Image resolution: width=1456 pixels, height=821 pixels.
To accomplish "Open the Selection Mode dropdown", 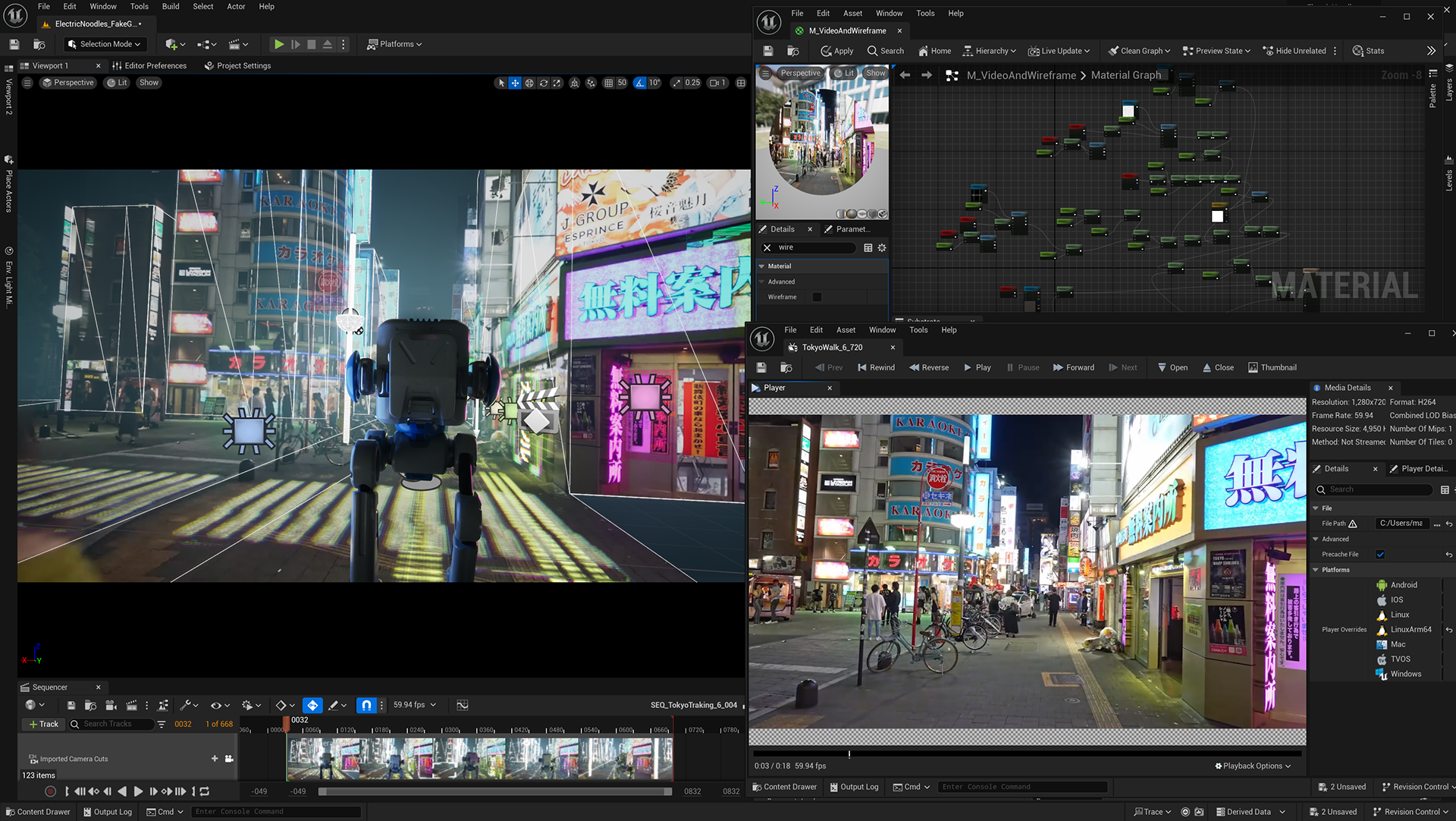I will tap(105, 44).
